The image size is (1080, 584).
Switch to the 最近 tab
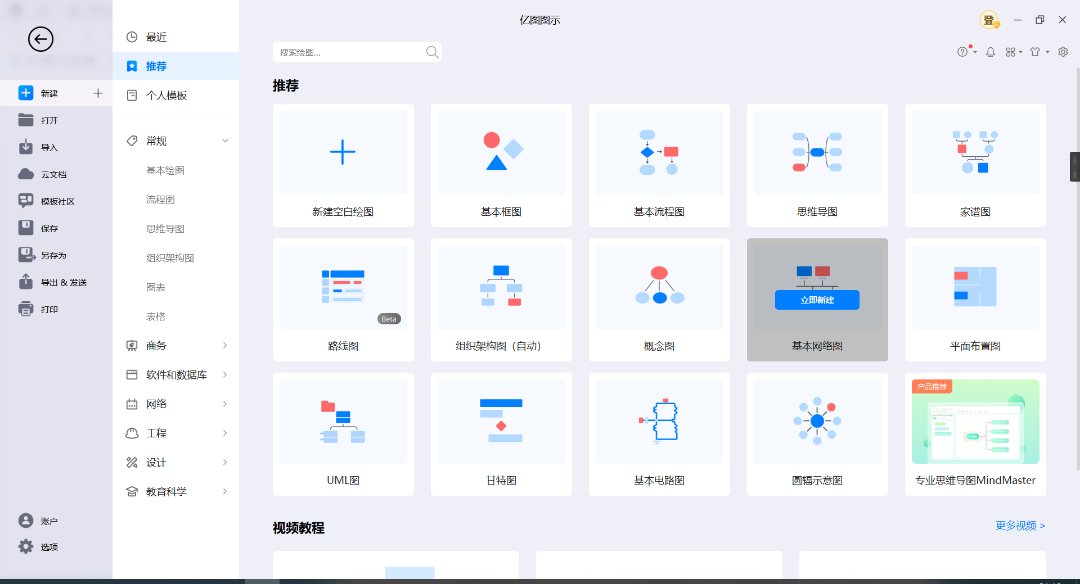(x=156, y=37)
